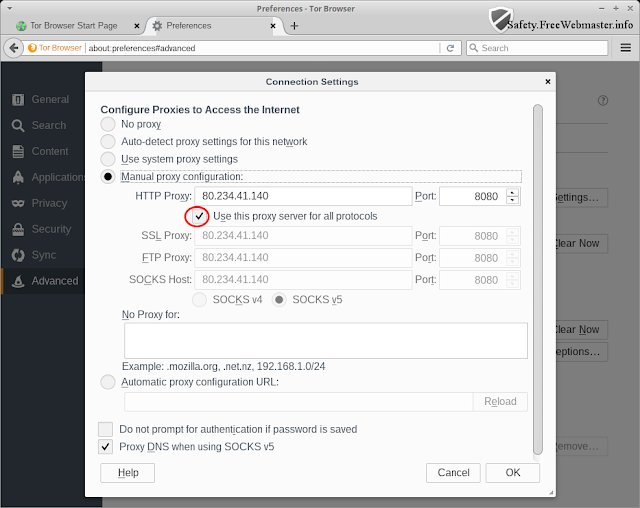Open Sync preferences in the sidebar
This screenshot has height=508, width=640.
(x=41, y=255)
